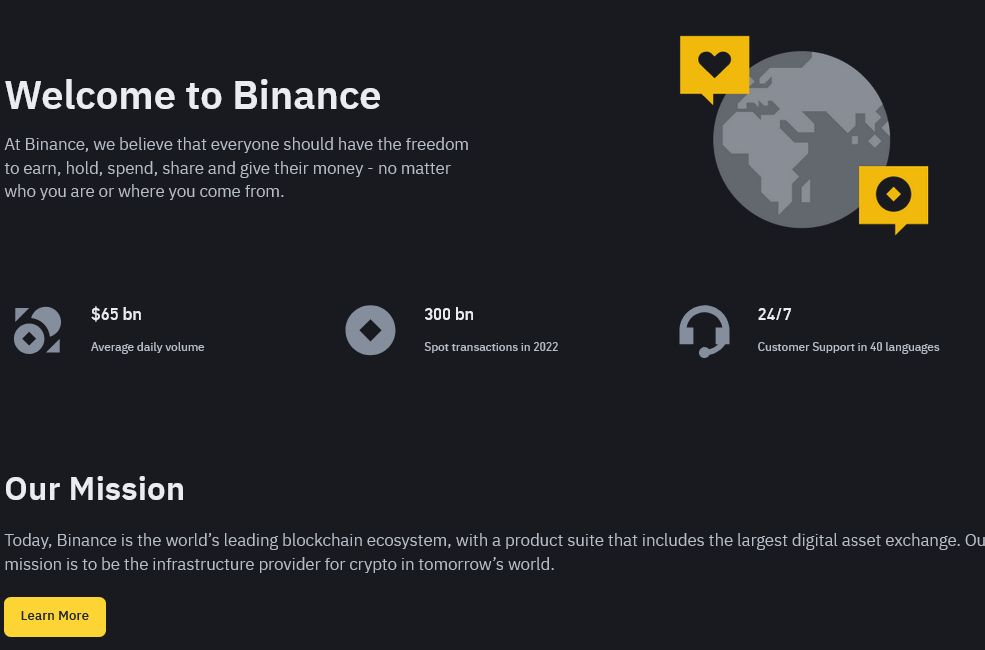Click the Learn More button

[55, 616]
